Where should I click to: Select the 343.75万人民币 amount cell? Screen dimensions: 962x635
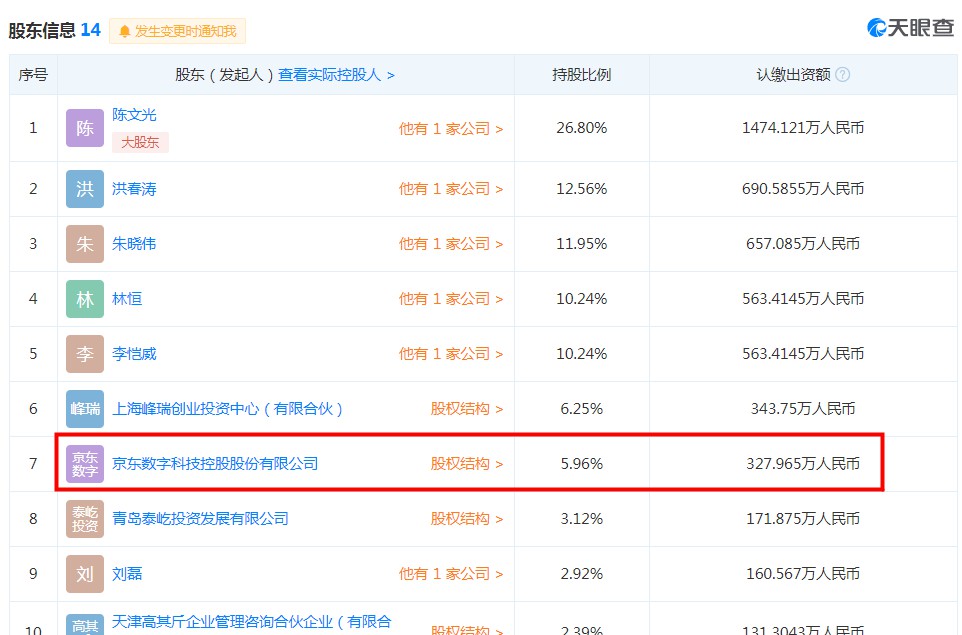point(803,409)
